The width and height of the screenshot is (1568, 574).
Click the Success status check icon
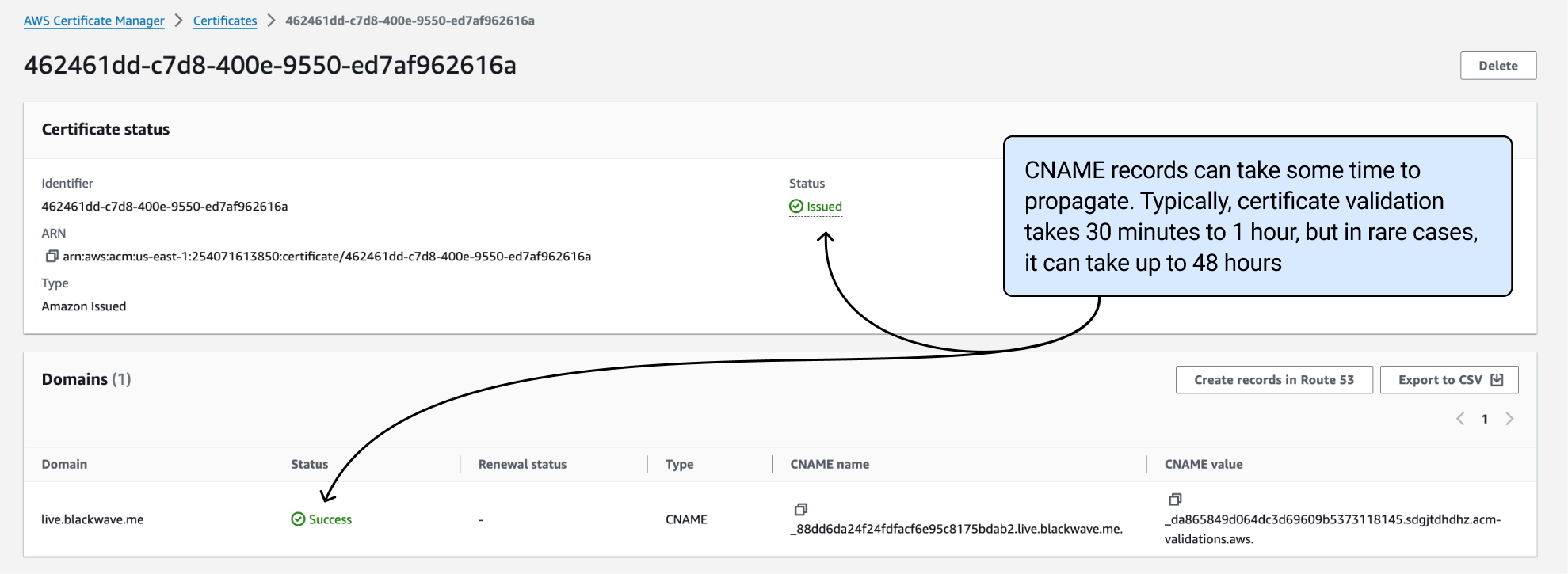pos(298,519)
